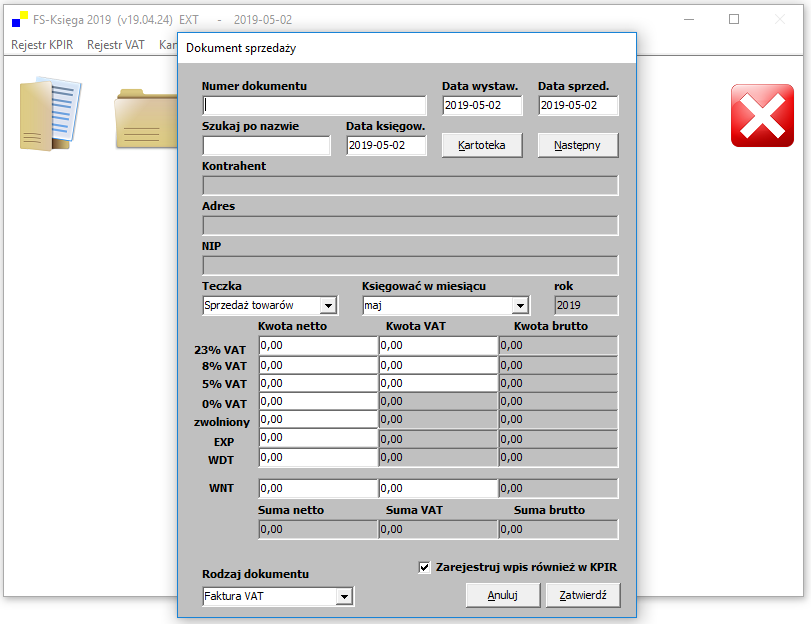Click the WNT Kwota VAT field
This screenshot has width=811, height=624.
click(x=438, y=488)
